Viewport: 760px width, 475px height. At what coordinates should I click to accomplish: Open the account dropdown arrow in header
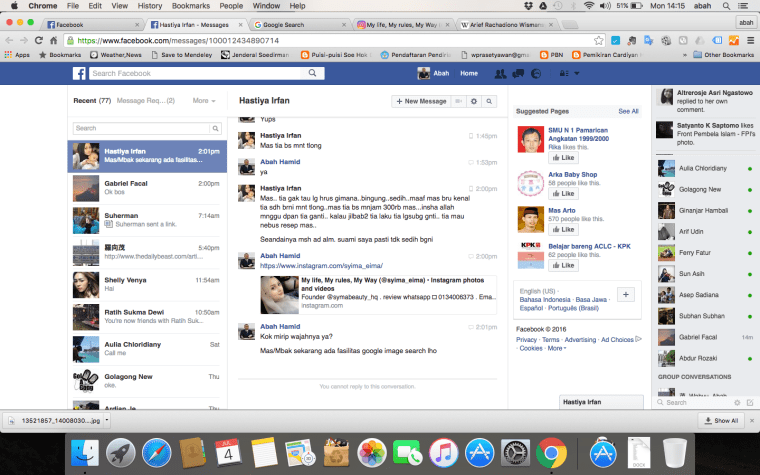coord(577,74)
